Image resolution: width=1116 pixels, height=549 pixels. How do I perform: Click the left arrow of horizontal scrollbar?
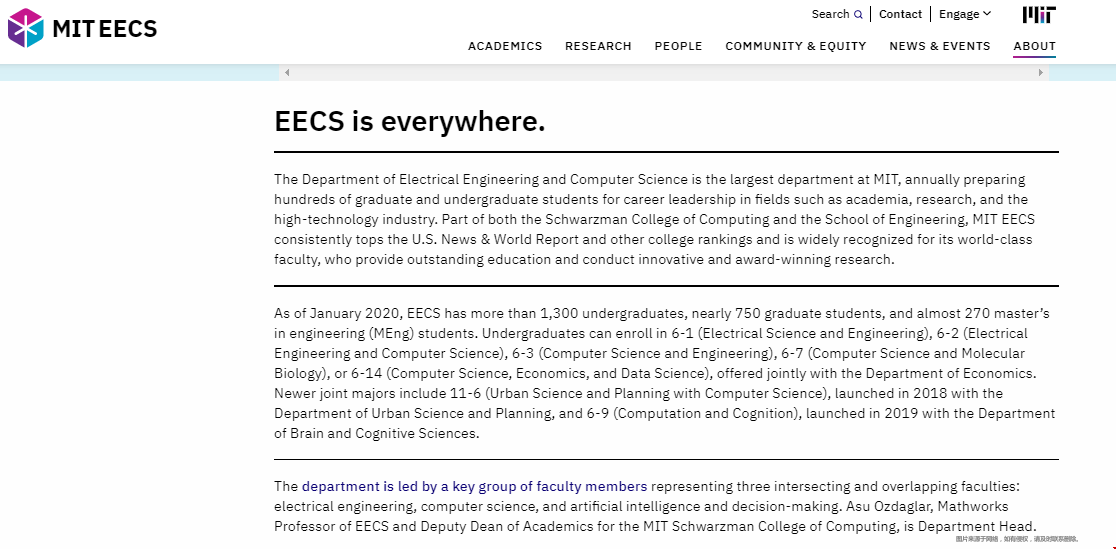pos(287,73)
